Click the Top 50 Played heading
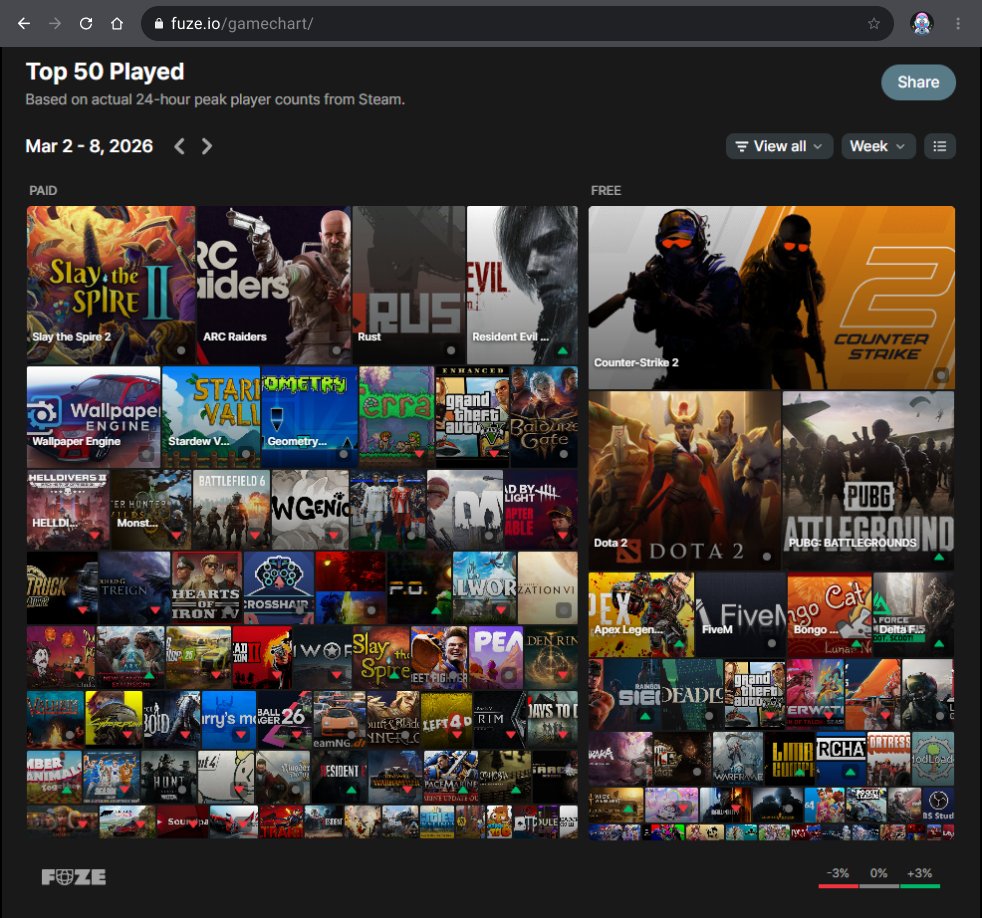Viewport: 982px width, 918px height. (x=105, y=71)
